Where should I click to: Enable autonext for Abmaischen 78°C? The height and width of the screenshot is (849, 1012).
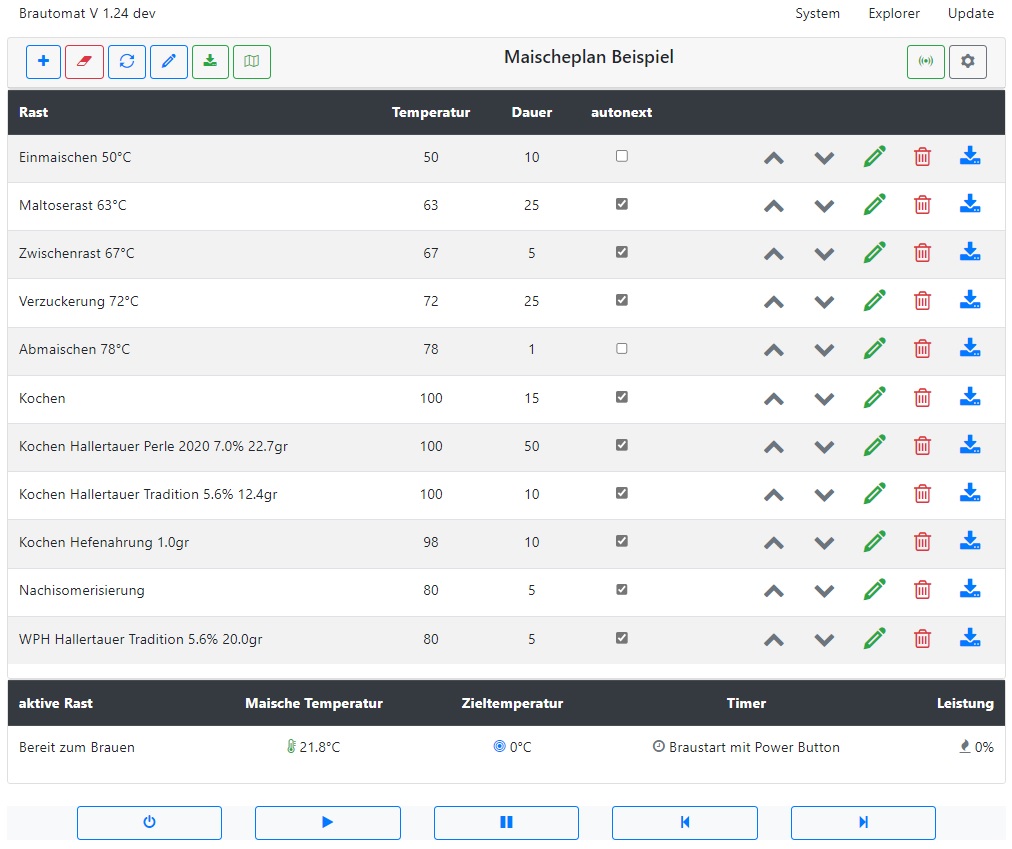[x=622, y=349]
